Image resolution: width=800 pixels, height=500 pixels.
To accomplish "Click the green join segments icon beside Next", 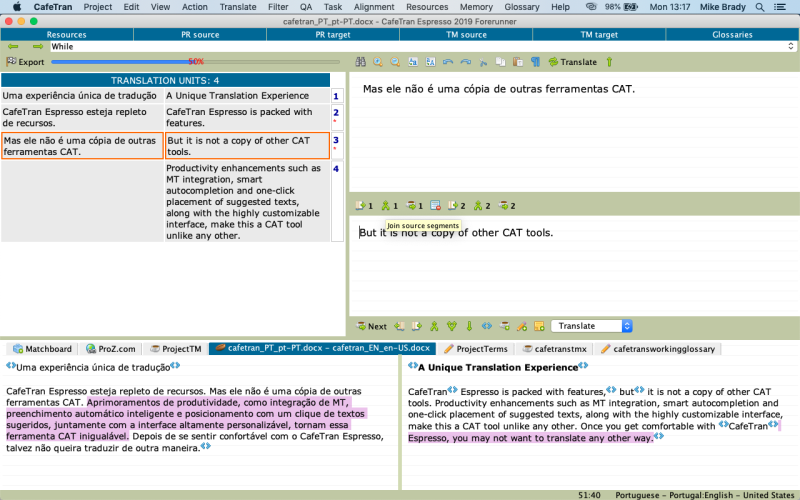I will [434, 326].
